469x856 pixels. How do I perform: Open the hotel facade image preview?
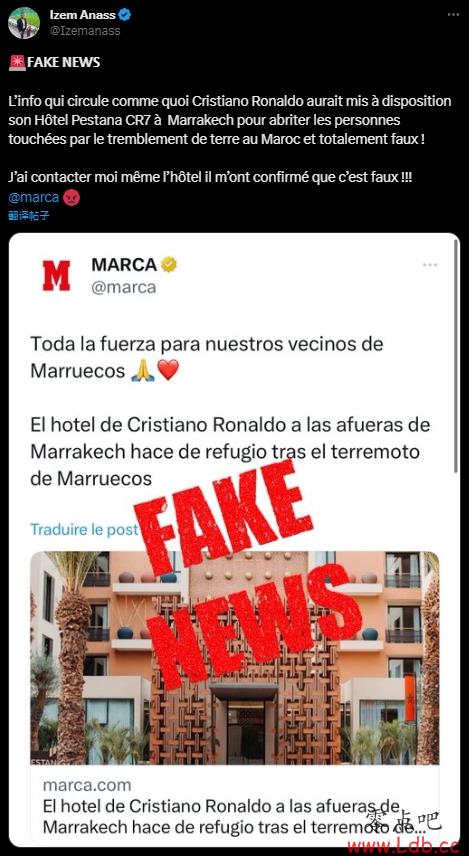pyautogui.click(x=235, y=658)
